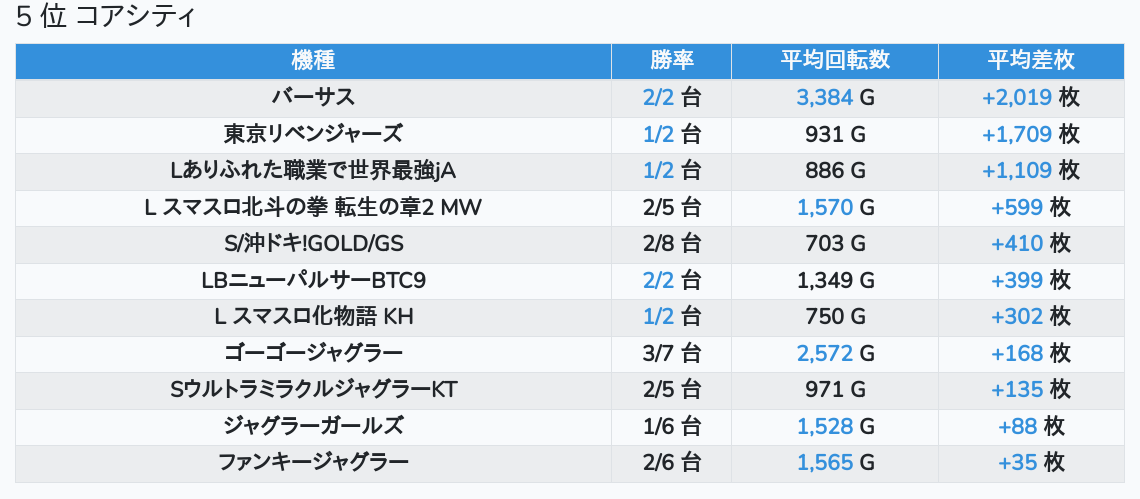Open the ファンキージャグラー row
Screen dimensions: 1140x499
pyautogui.click(x=313, y=462)
